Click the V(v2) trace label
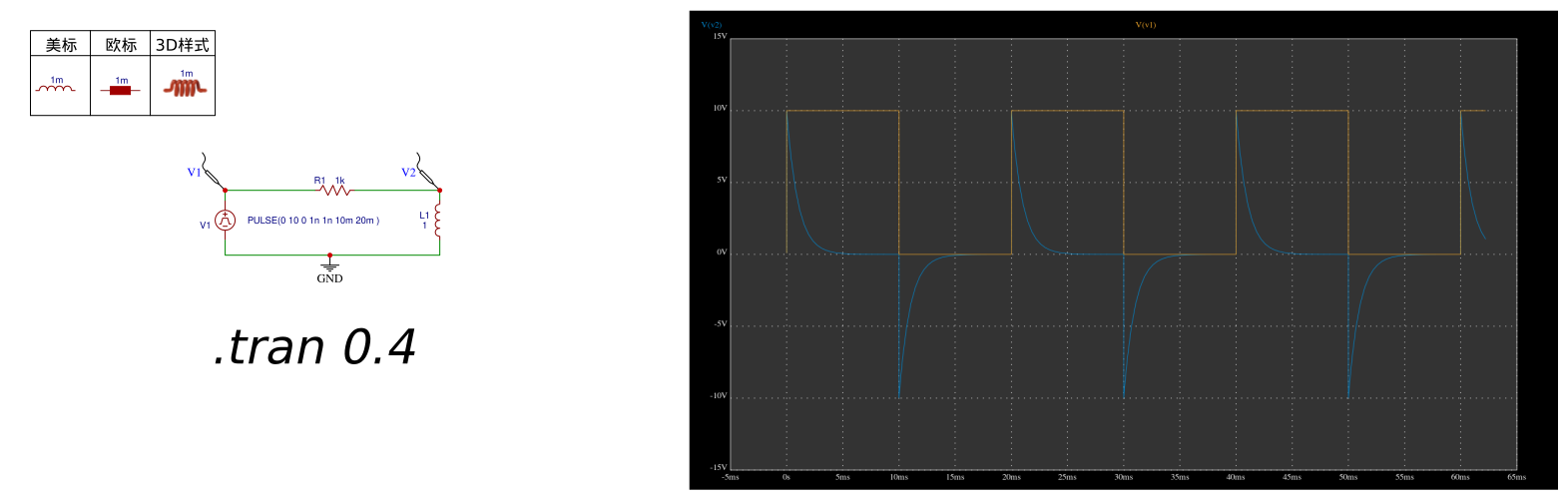The image size is (1568, 501). 711,25
